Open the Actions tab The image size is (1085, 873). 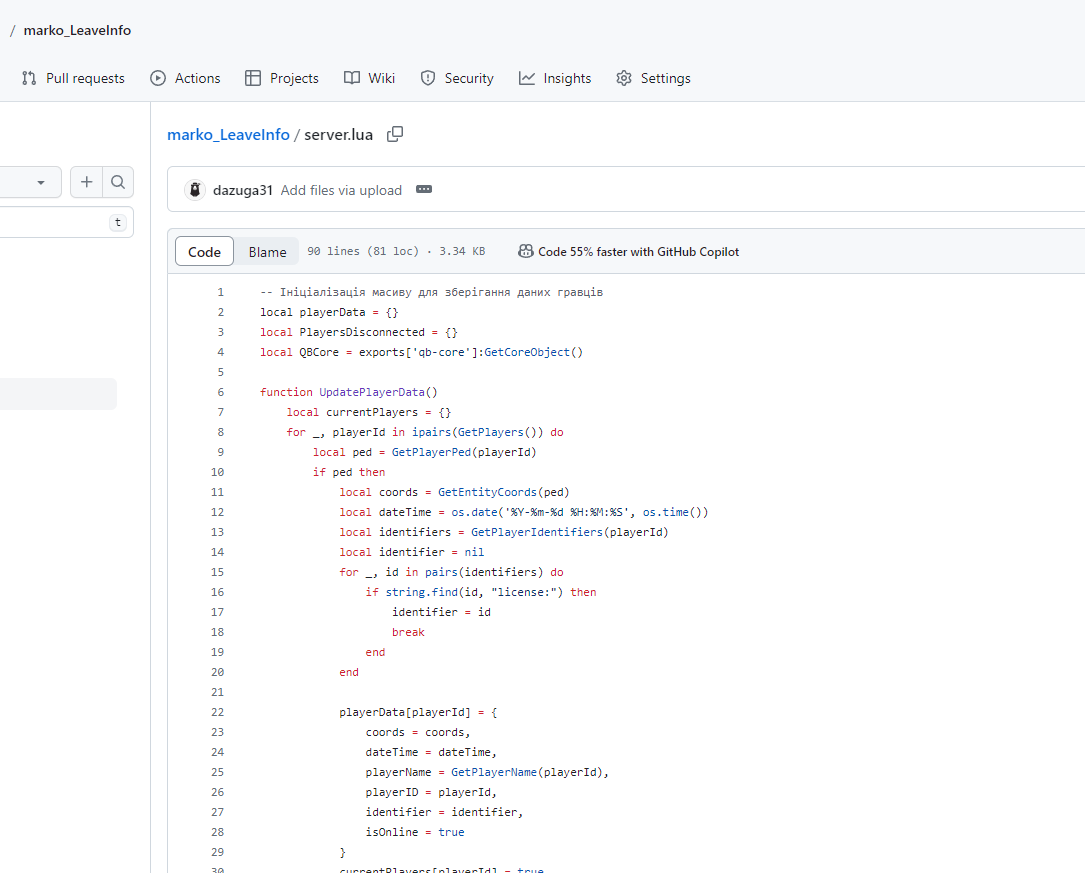185,78
